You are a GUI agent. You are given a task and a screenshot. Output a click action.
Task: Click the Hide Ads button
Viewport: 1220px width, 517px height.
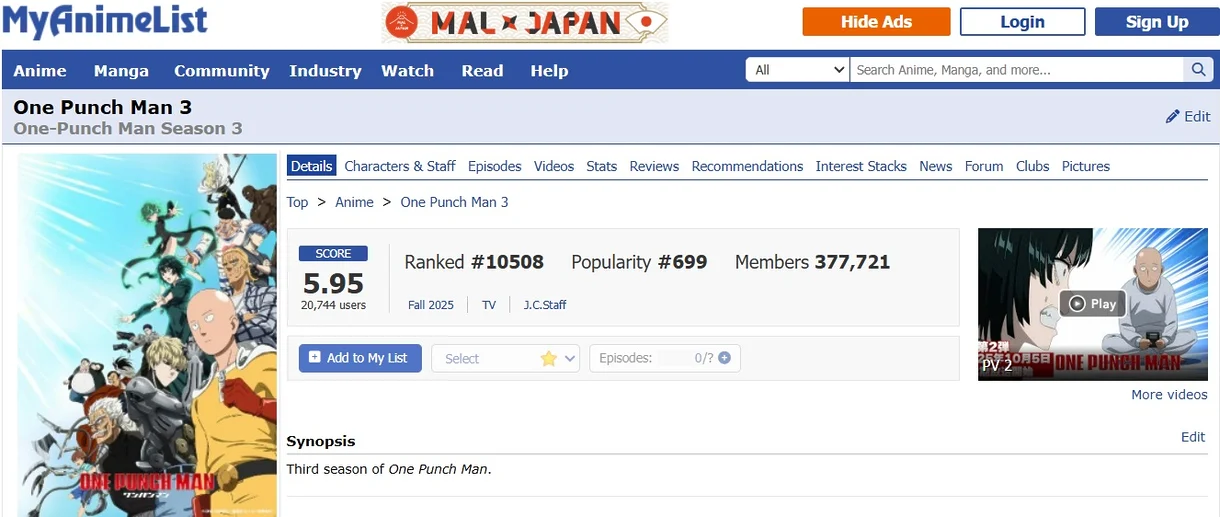click(x=876, y=22)
